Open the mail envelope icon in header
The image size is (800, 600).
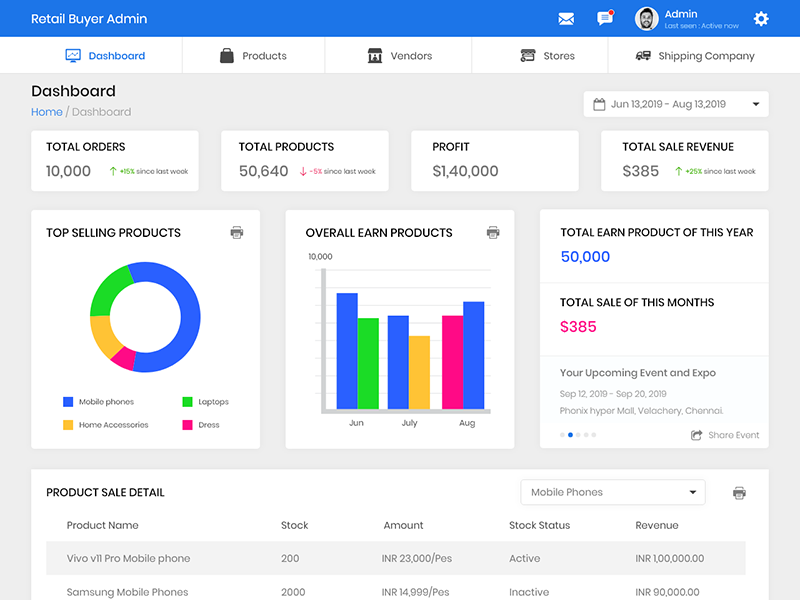point(566,19)
